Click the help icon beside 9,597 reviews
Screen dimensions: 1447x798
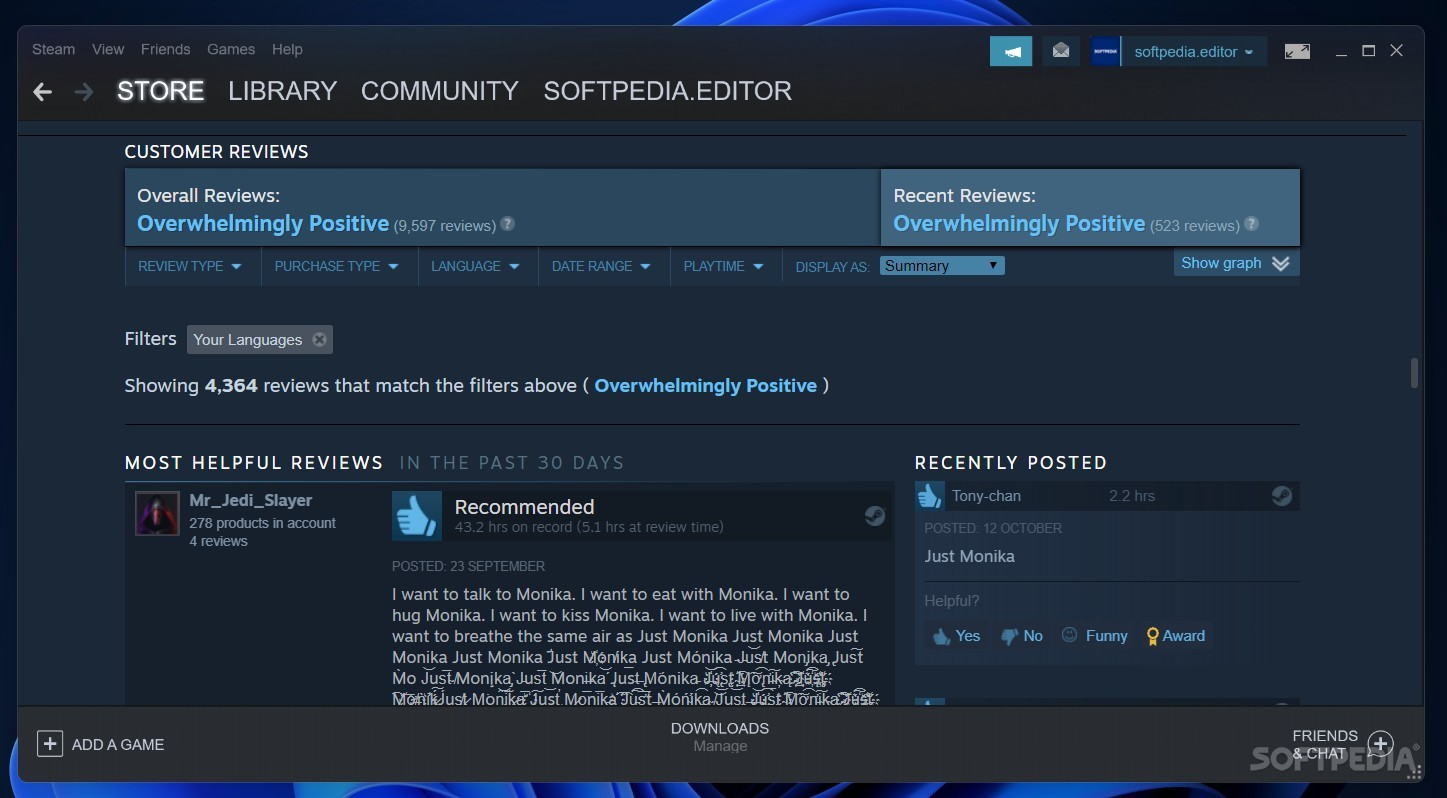pyautogui.click(x=507, y=224)
